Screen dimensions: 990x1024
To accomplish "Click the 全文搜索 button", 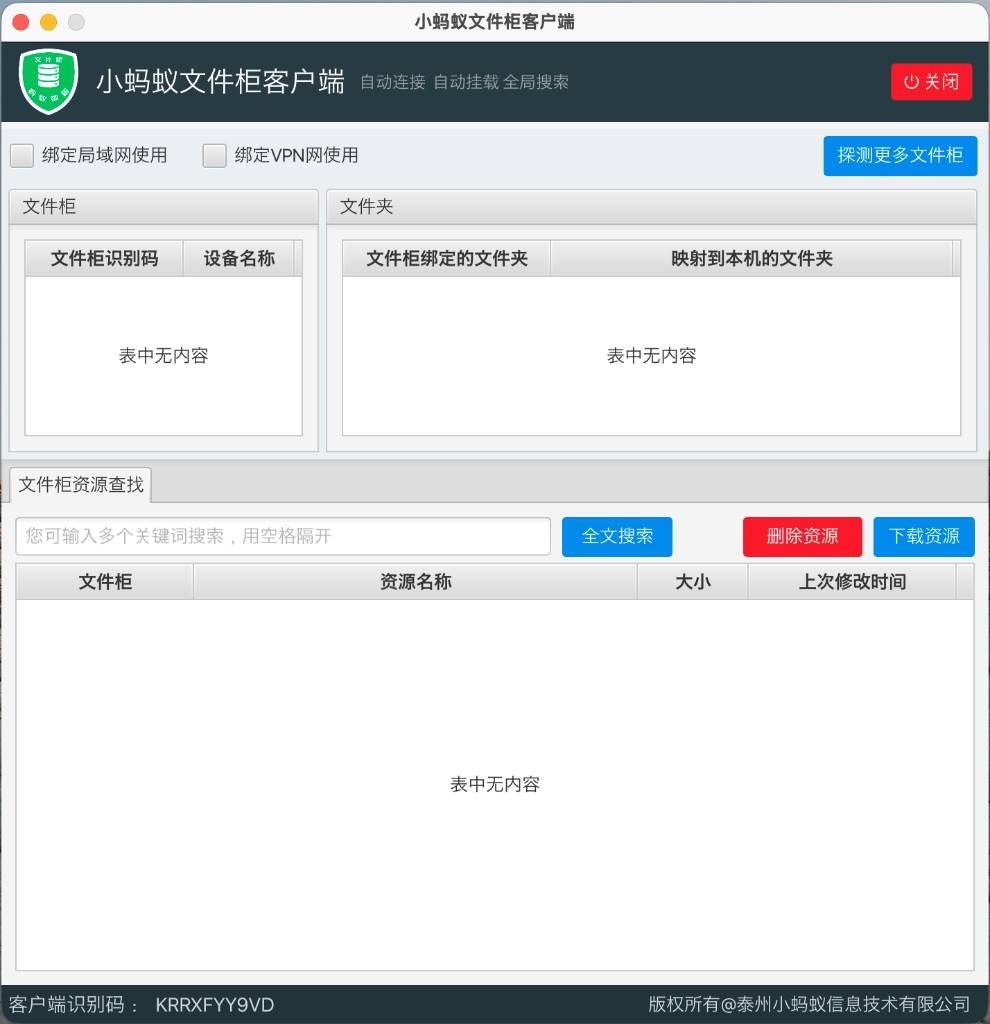I will 616,536.
